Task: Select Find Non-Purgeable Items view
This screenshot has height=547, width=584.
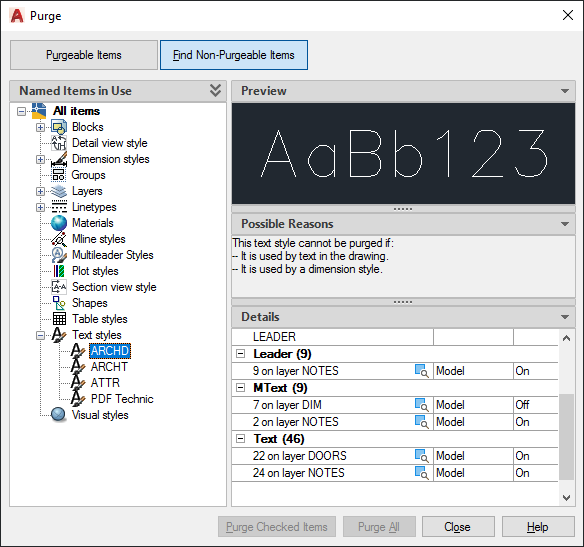Action: (x=234, y=55)
